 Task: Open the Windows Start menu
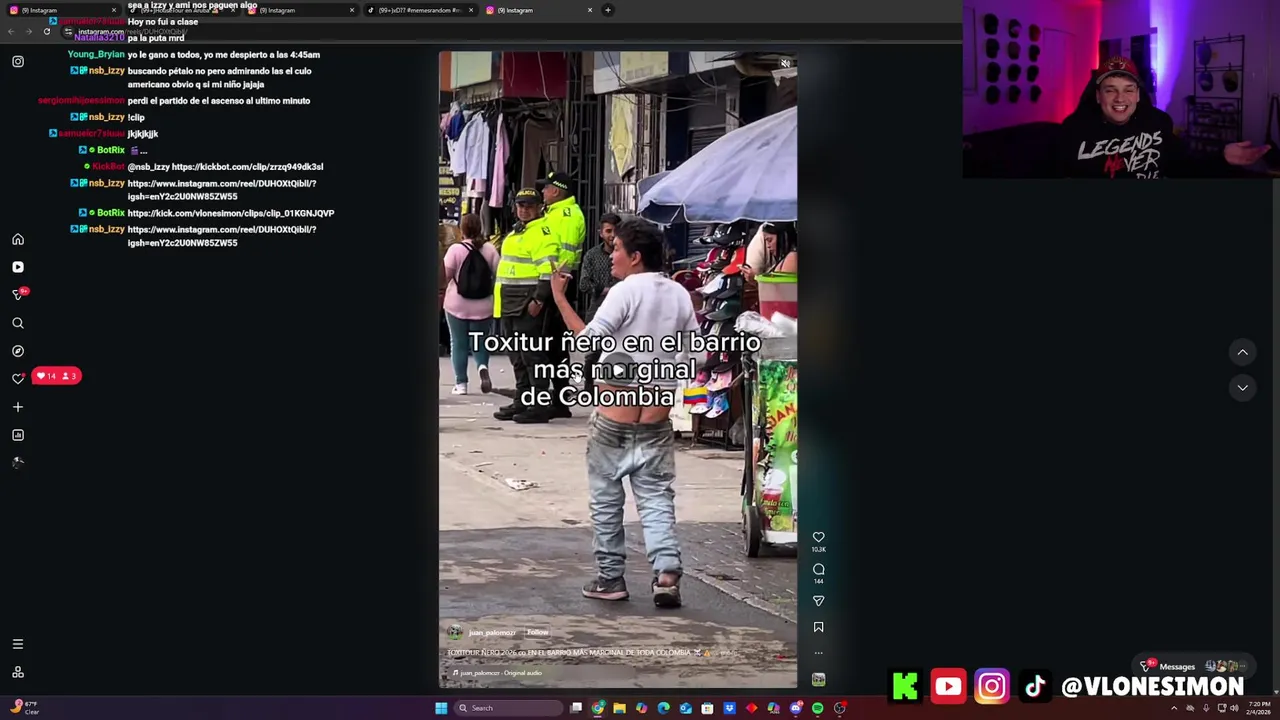coord(440,708)
